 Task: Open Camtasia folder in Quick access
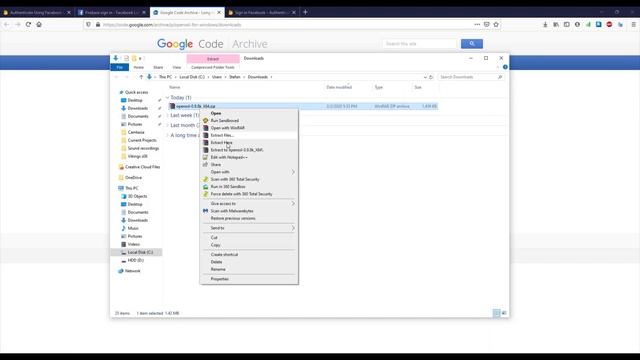[136, 132]
